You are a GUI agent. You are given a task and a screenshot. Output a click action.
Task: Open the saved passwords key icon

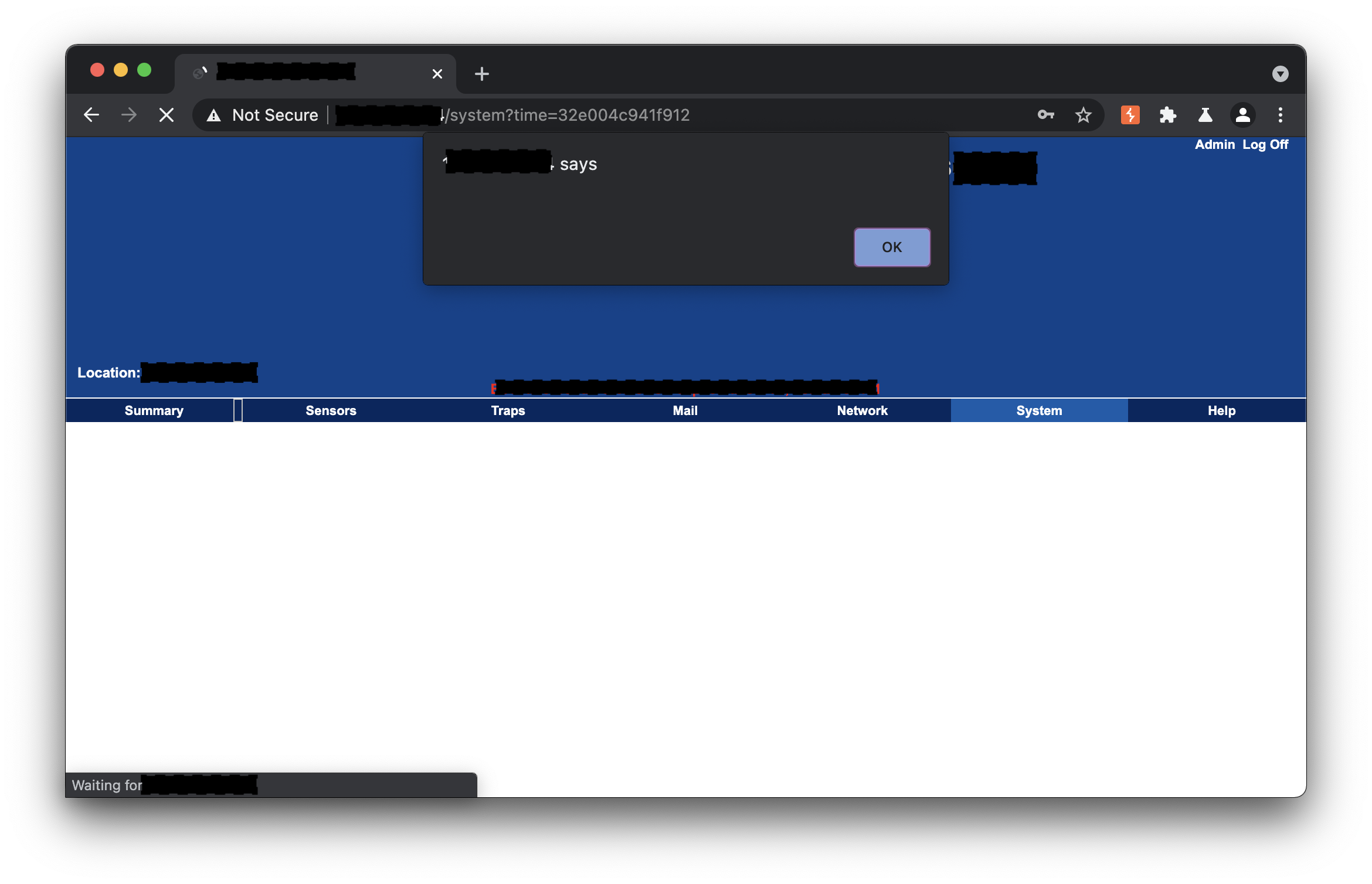(x=1045, y=115)
